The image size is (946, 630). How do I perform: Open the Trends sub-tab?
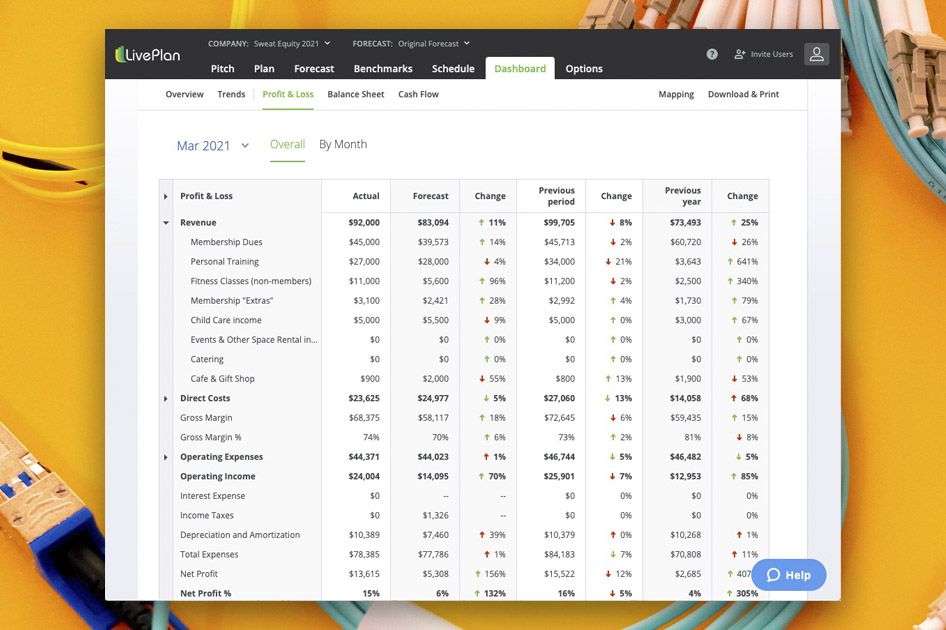(231, 94)
